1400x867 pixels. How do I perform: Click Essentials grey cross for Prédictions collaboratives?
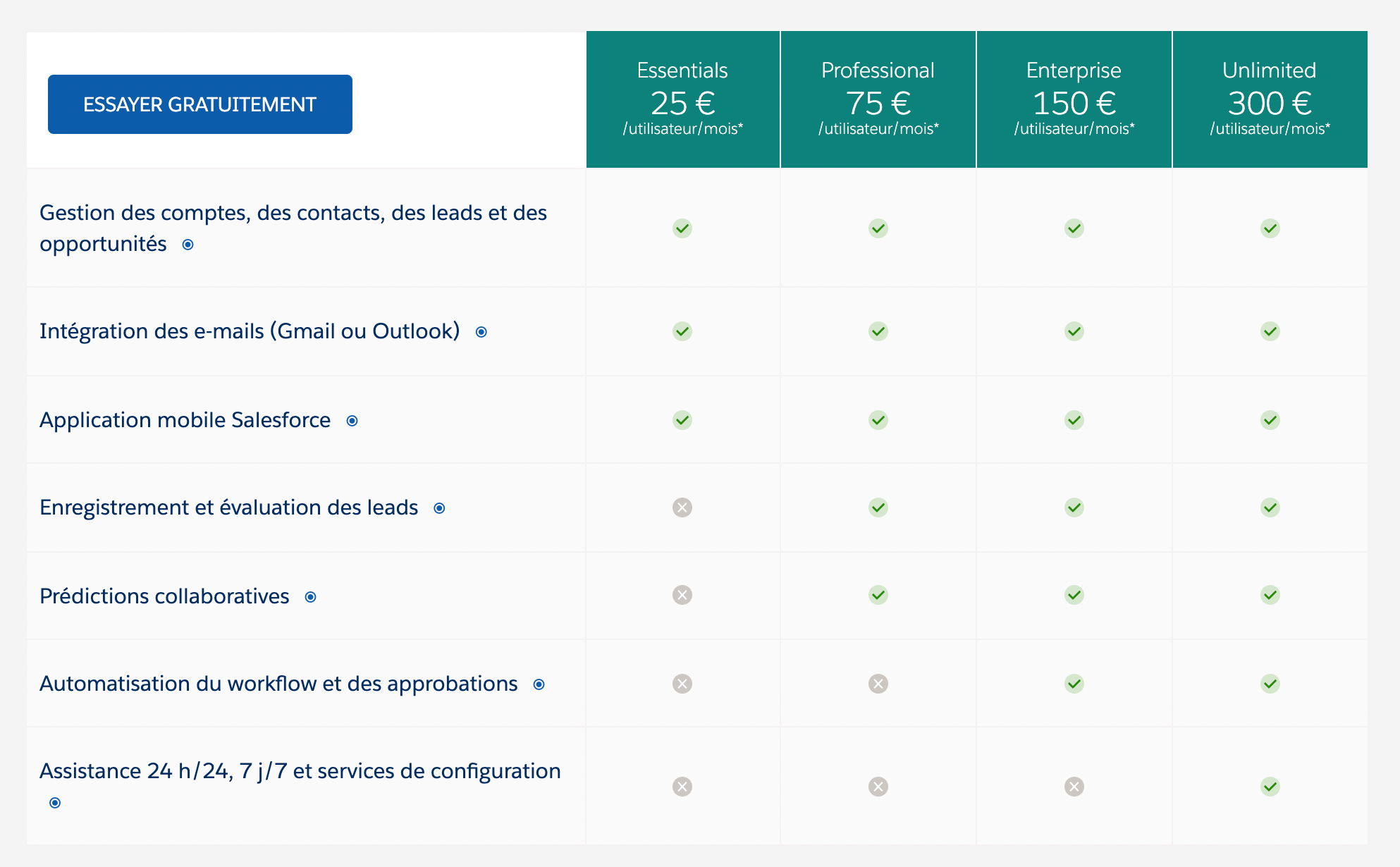(682, 595)
